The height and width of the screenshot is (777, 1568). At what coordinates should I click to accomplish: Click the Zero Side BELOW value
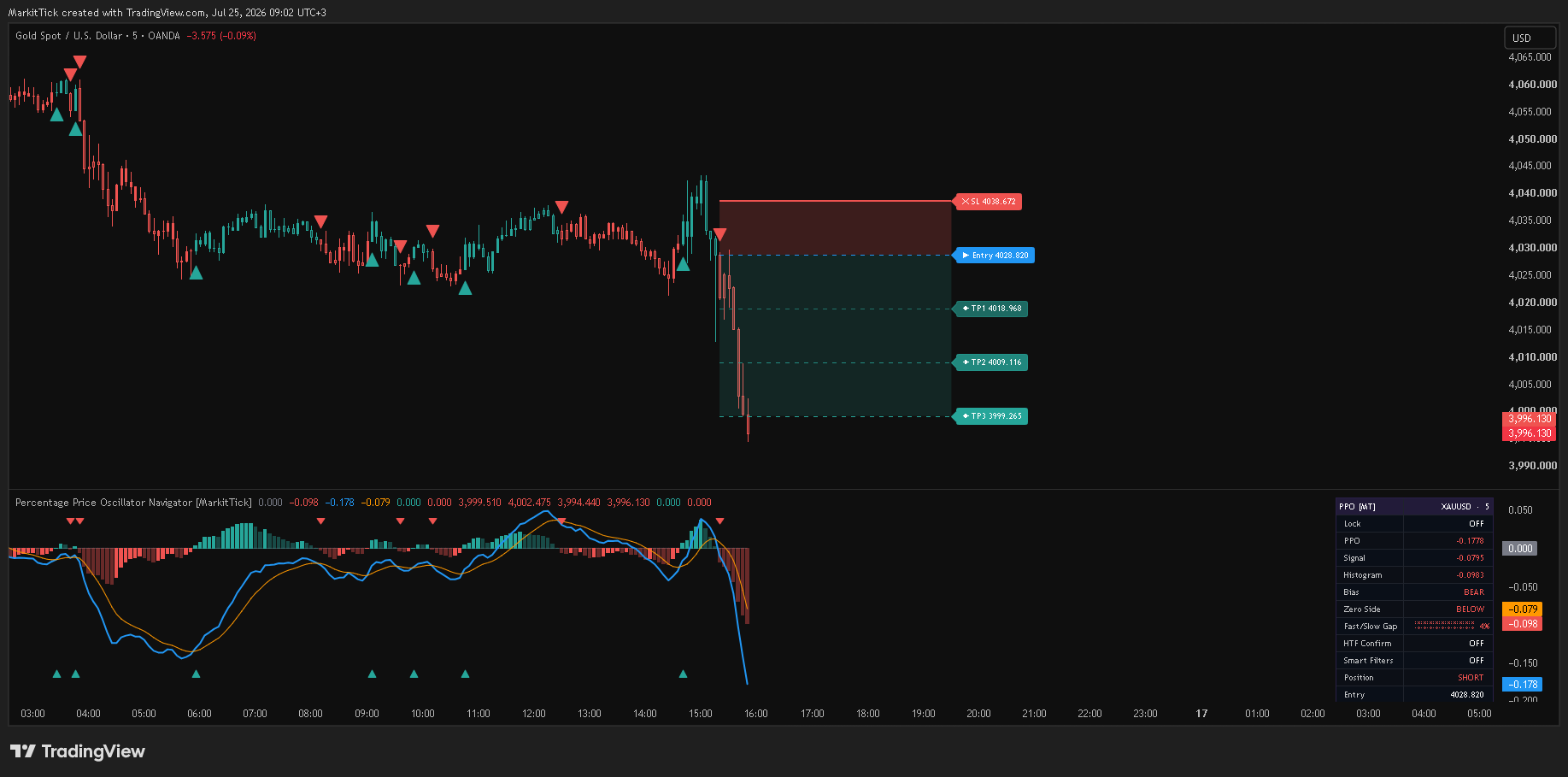click(x=1471, y=609)
